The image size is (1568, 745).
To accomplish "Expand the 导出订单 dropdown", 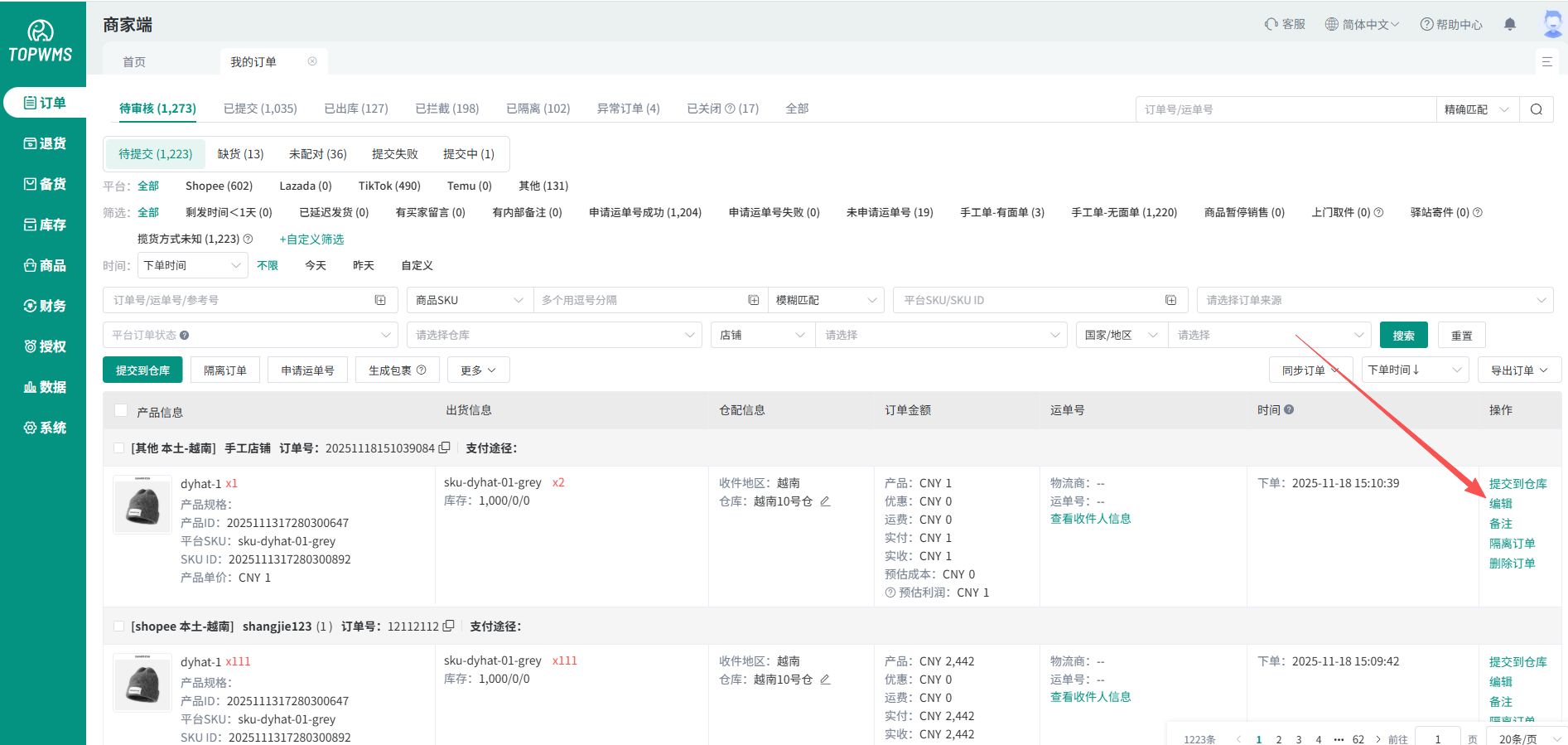I will pyautogui.click(x=1518, y=370).
